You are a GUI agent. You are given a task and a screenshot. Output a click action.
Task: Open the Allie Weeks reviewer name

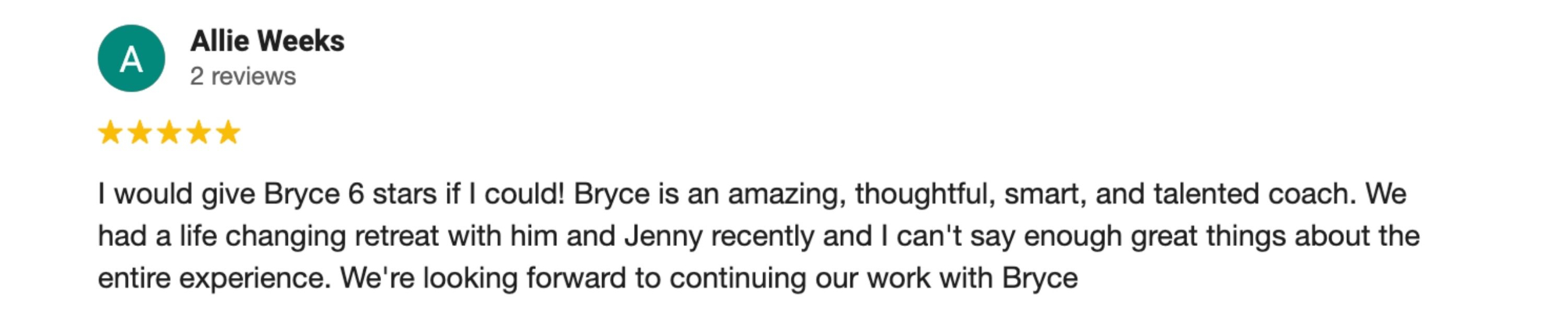267,41
